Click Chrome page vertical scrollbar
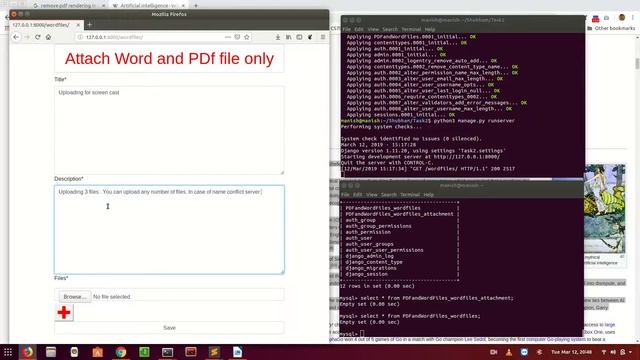Image resolution: width=640 pixels, height=360 pixels. tap(637, 63)
